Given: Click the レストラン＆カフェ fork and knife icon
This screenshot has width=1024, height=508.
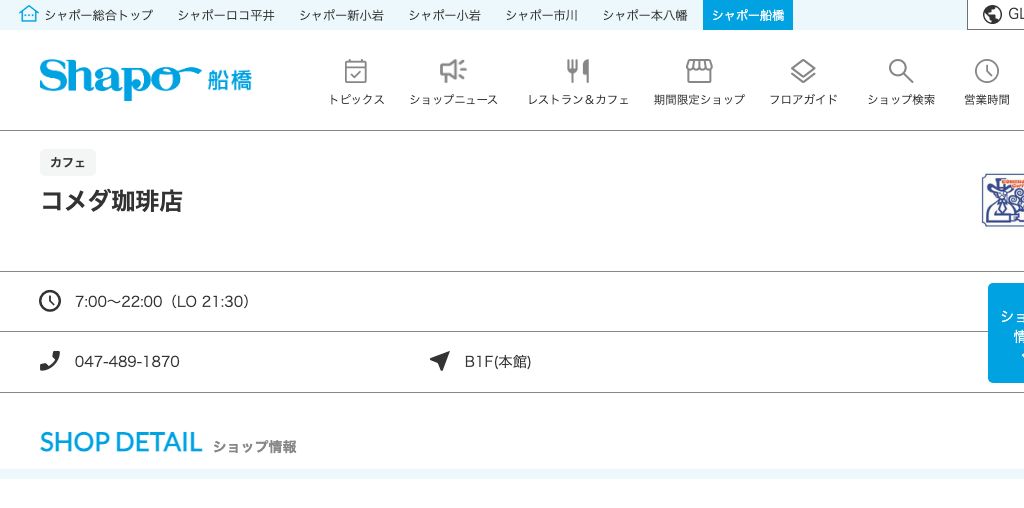Looking at the screenshot, I should point(578,71).
